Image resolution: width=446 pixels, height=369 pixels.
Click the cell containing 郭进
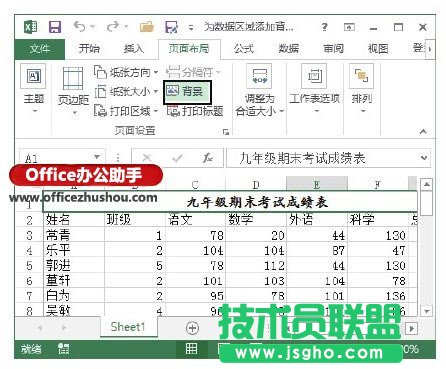click(74, 266)
